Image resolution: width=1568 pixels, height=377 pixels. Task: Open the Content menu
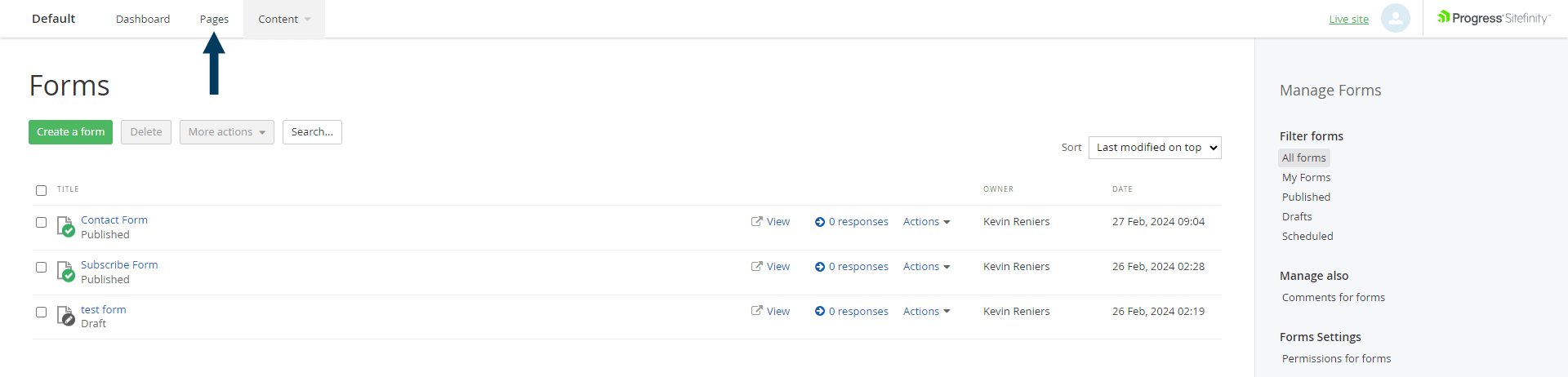point(283,19)
